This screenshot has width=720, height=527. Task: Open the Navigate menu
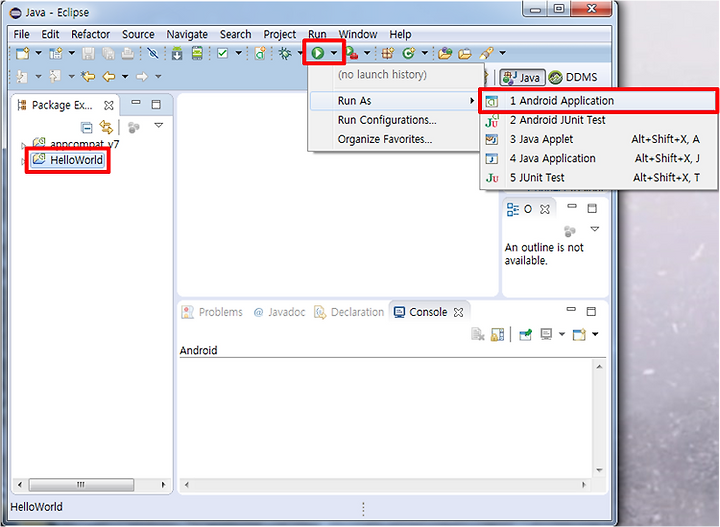187,34
